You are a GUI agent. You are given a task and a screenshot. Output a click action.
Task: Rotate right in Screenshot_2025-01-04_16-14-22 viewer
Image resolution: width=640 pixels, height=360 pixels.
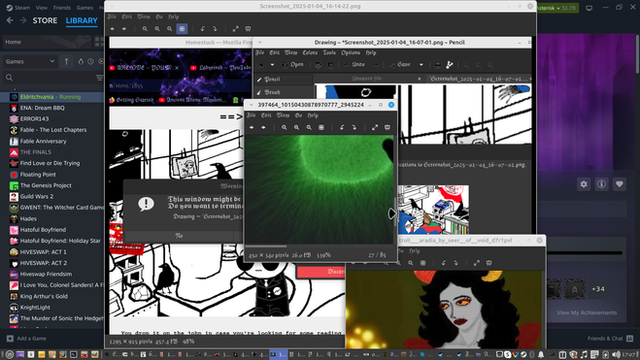[x=215, y=29]
